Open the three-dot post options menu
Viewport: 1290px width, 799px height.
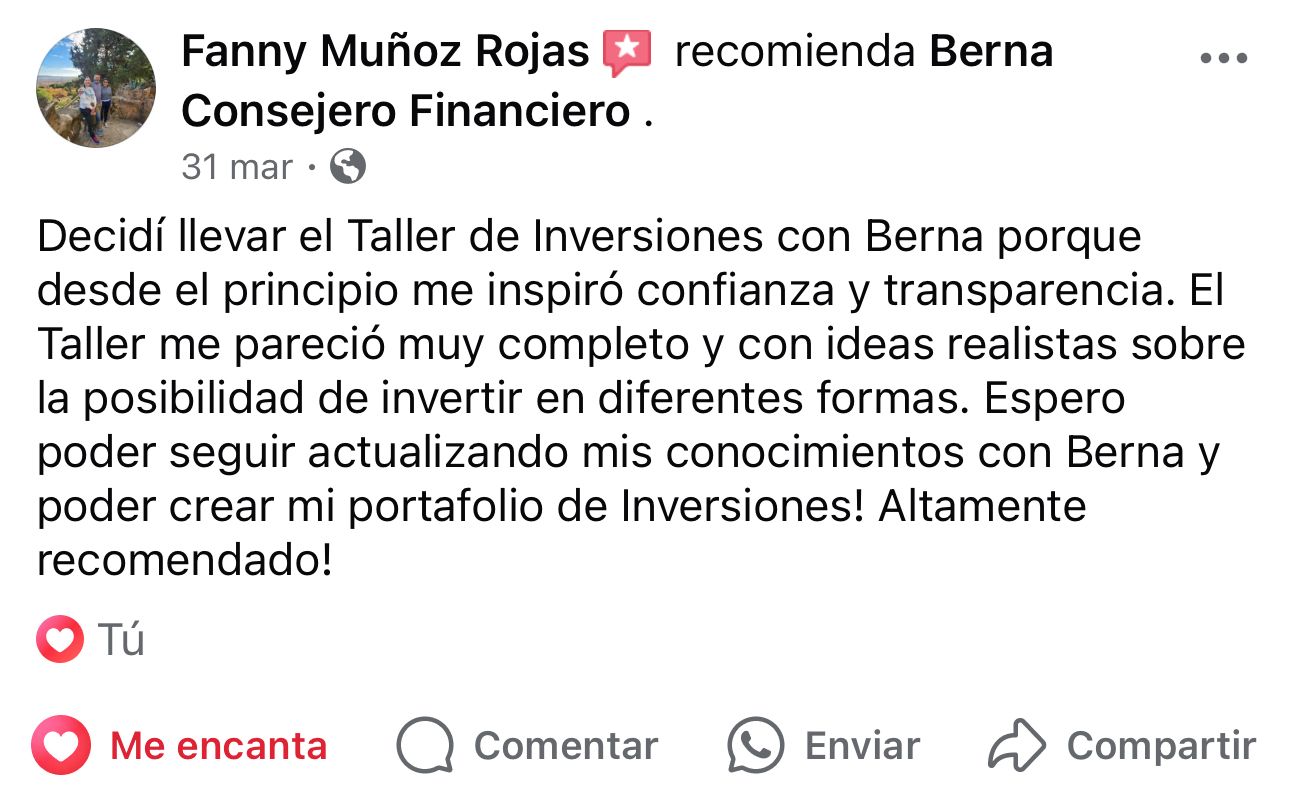1223,58
